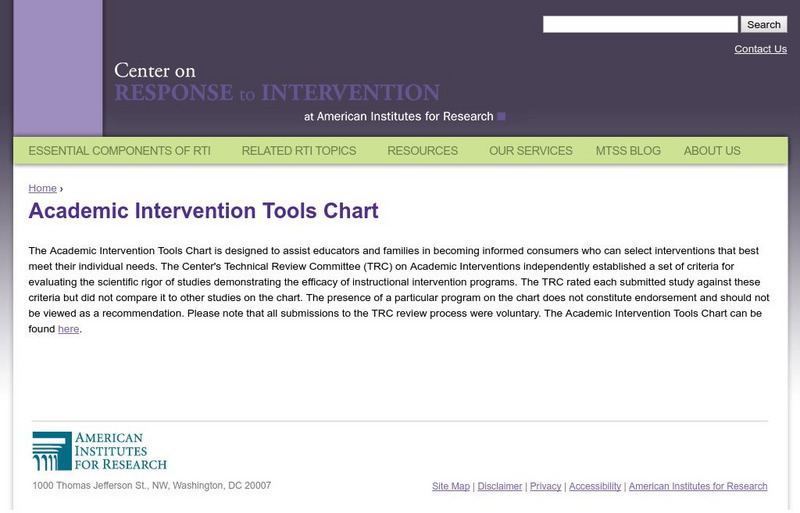
Task: Open the Contact Us link
Action: 760,49
